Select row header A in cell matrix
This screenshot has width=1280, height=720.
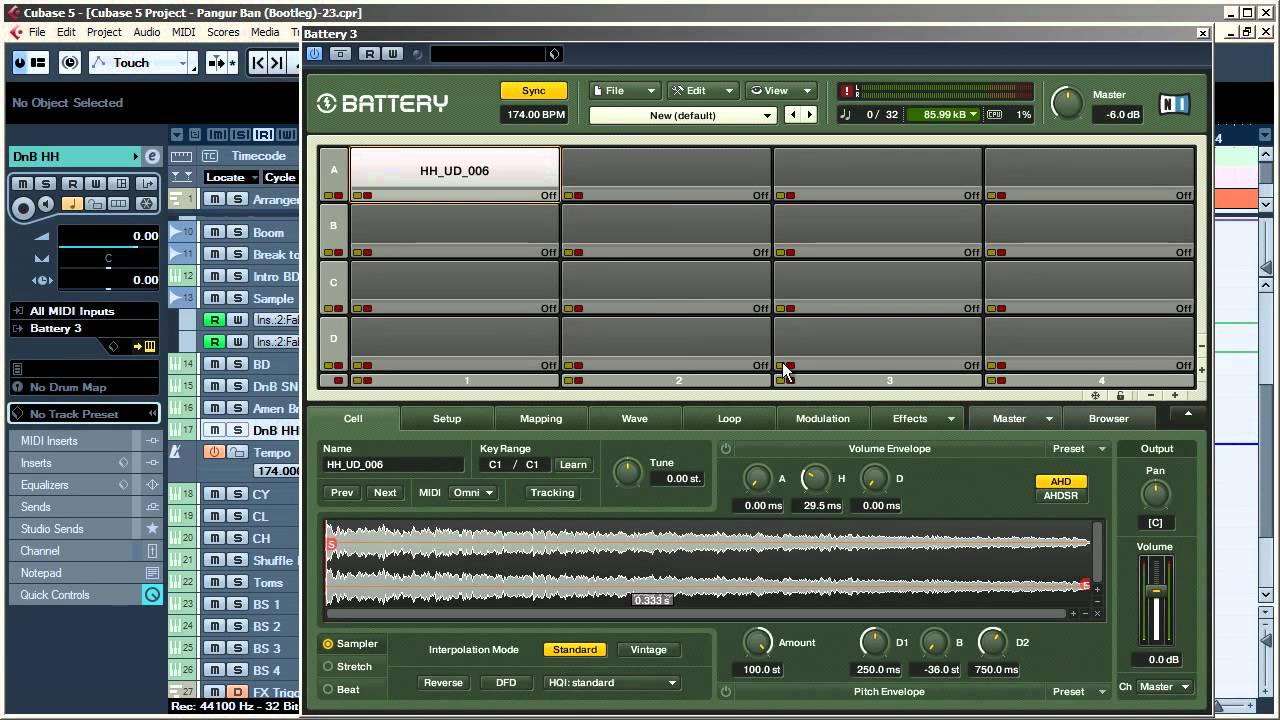tap(333, 170)
